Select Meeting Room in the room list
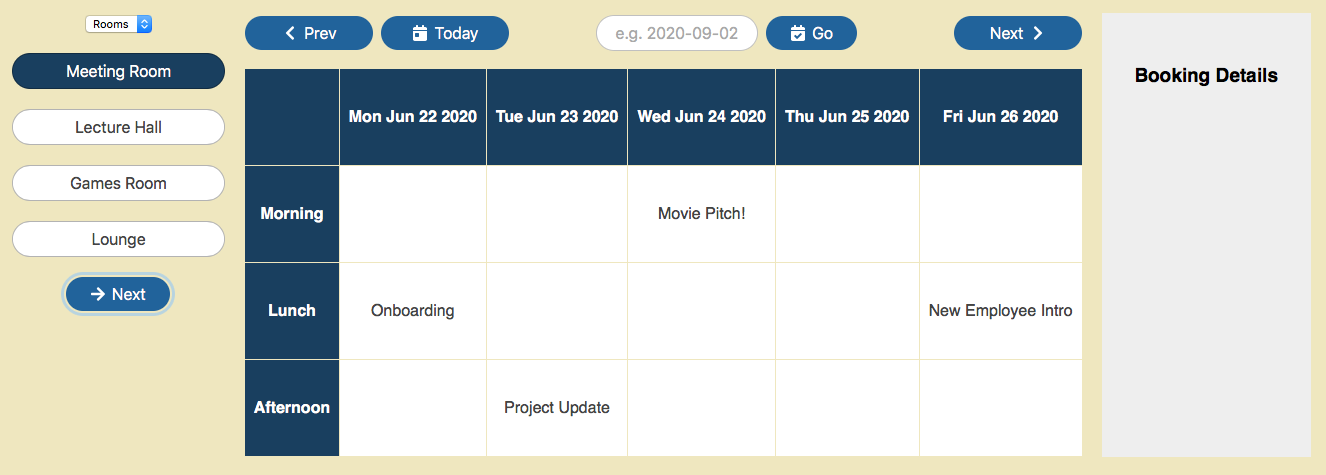 point(118,71)
